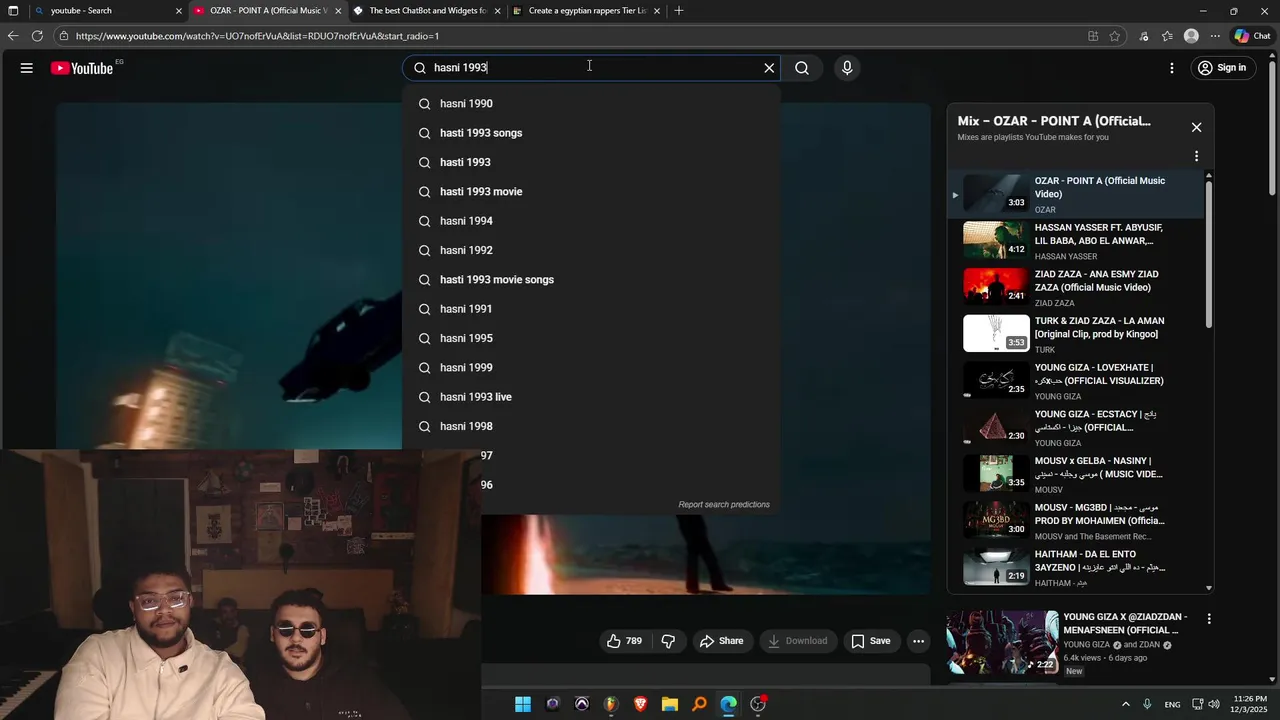Open FL Studio from taskbar
1280x720 pixels.
611,704
